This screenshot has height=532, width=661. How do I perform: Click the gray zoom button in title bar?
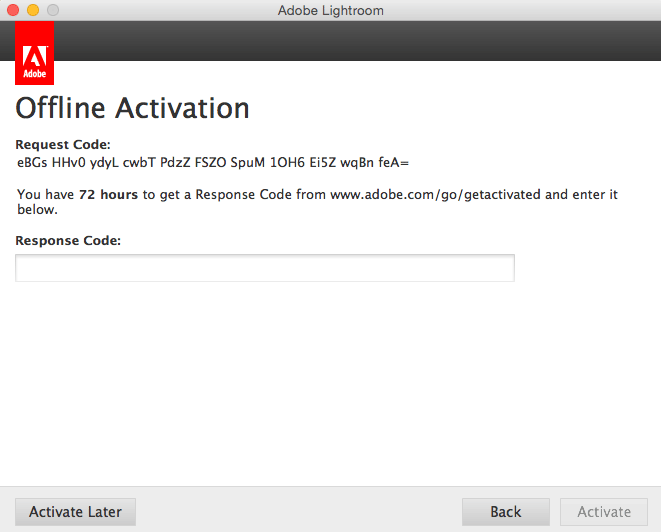pos(53,10)
